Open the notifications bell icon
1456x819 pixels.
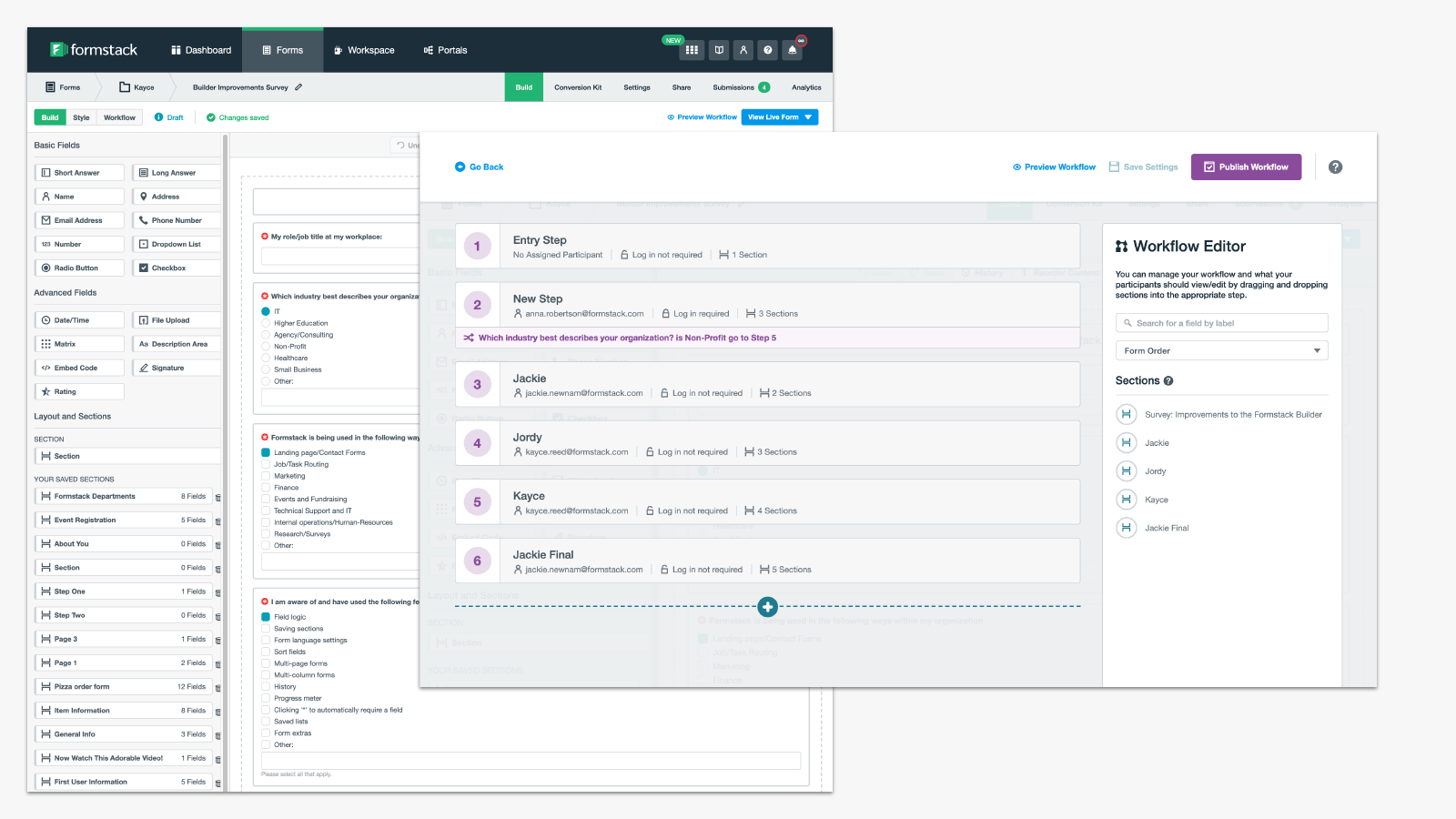(793, 50)
